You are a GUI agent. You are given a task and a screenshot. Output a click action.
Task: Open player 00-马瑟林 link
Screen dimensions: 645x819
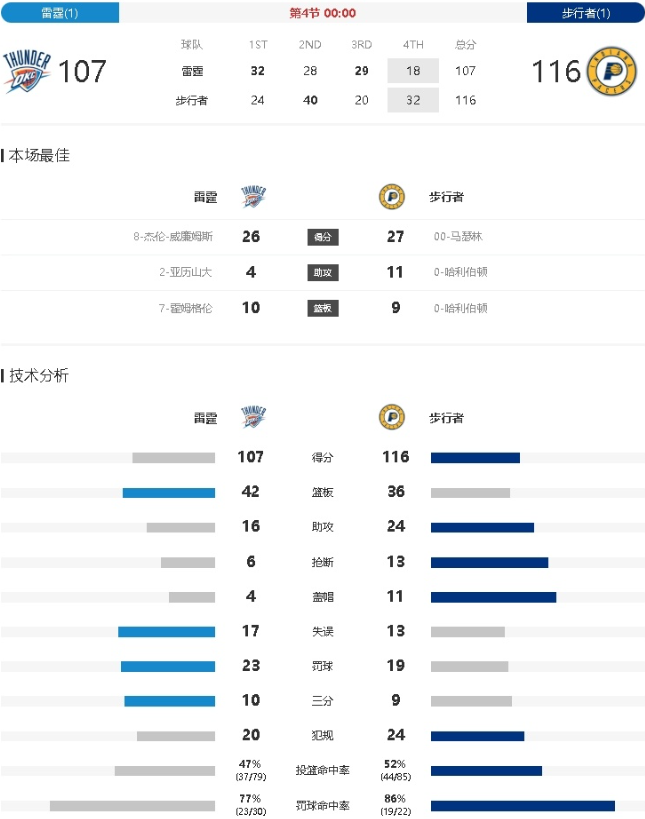[x=458, y=237]
